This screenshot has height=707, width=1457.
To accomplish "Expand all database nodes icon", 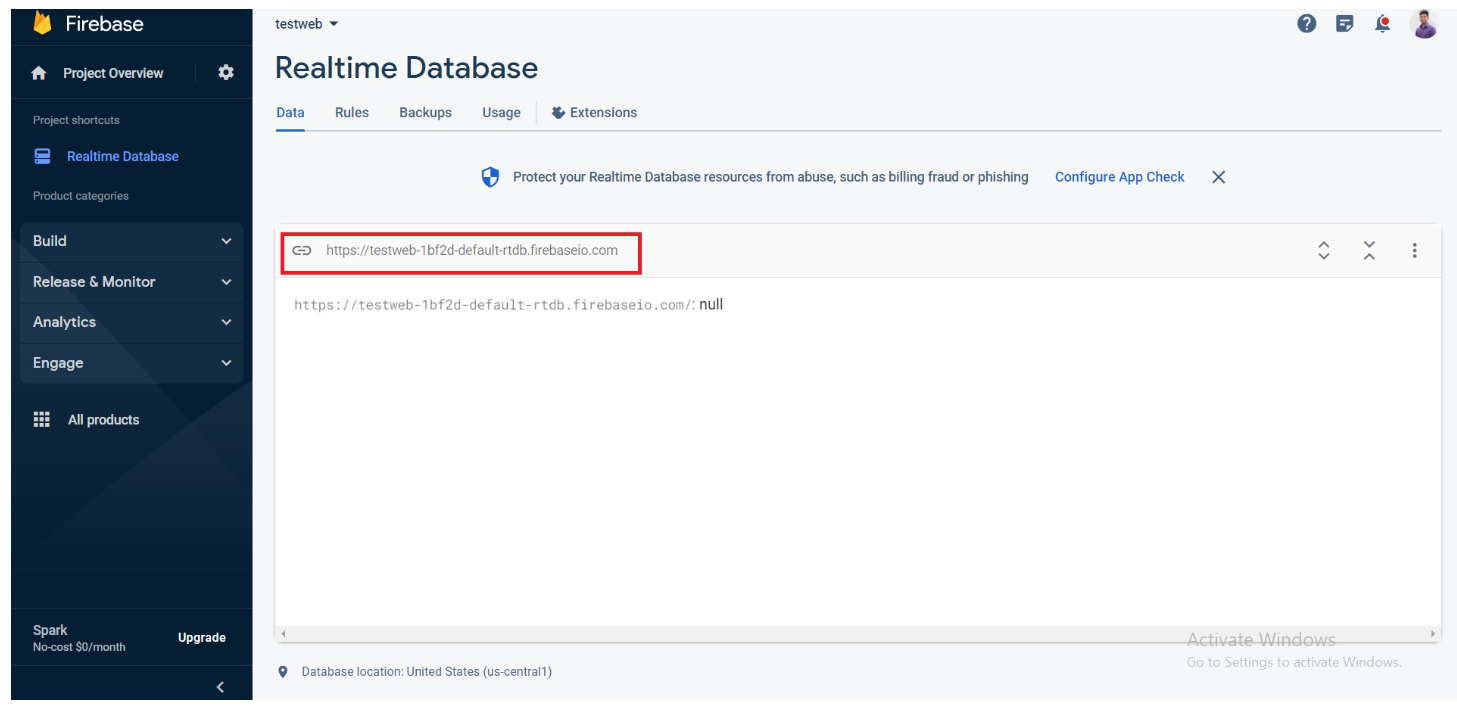I will pos(1324,250).
